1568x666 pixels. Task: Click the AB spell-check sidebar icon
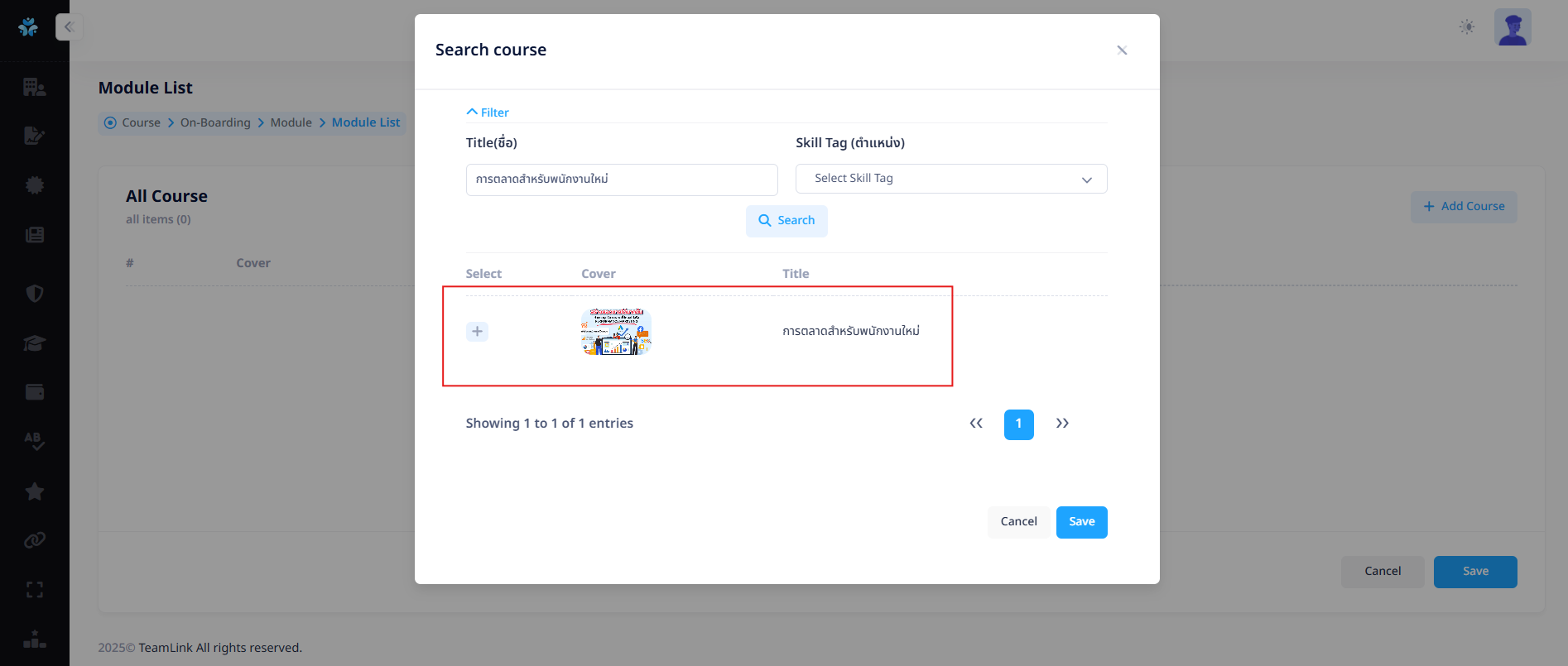tap(34, 441)
